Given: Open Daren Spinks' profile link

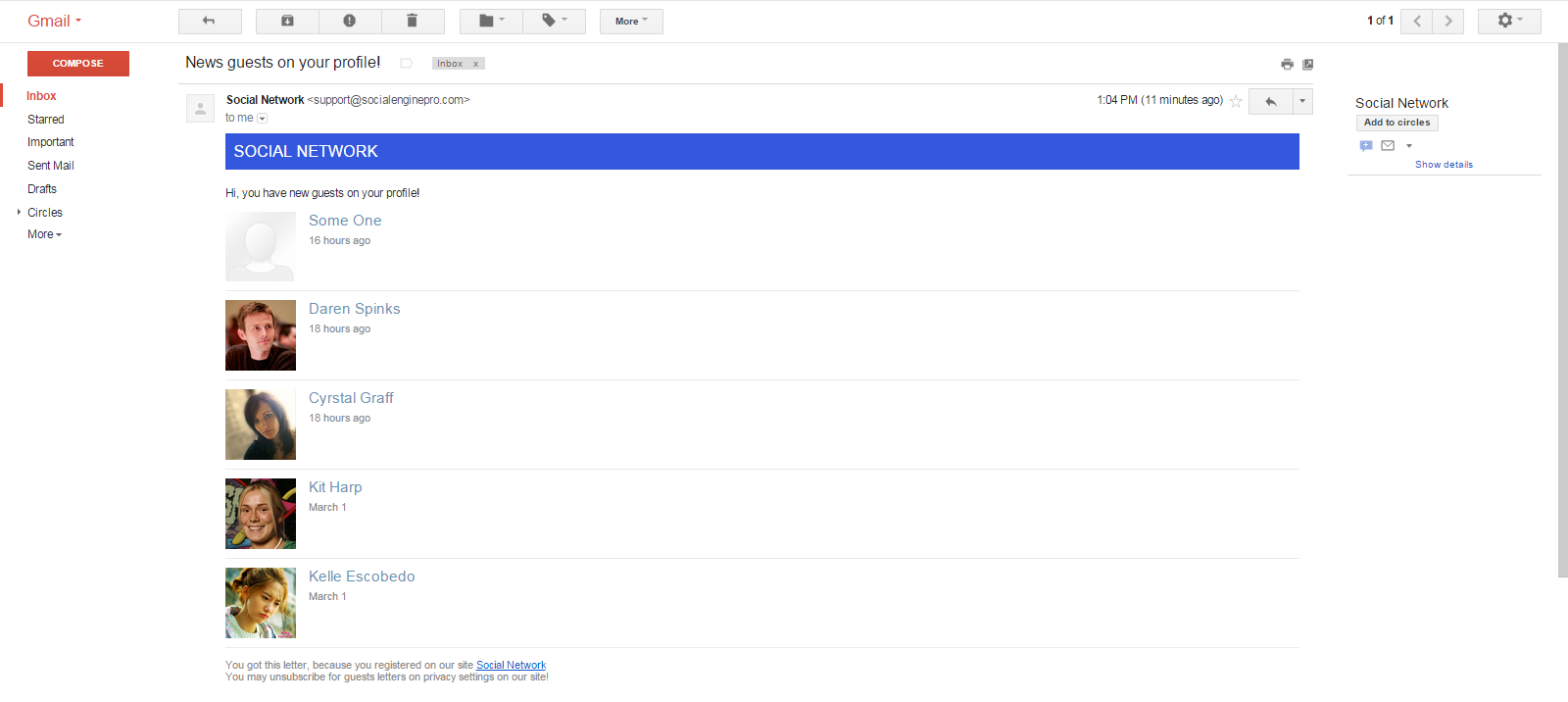Looking at the screenshot, I should click(354, 309).
